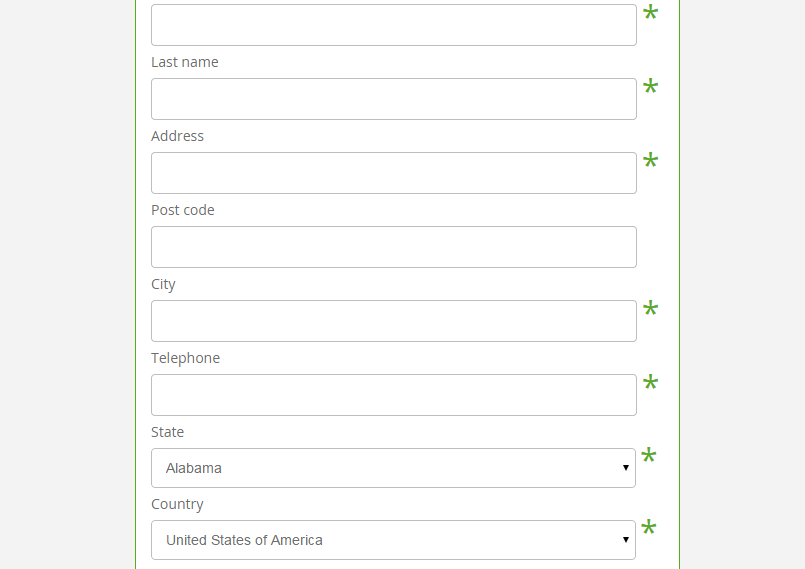Click the input field above Last name label
This screenshot has width=805, height=569.
point(393,25)
